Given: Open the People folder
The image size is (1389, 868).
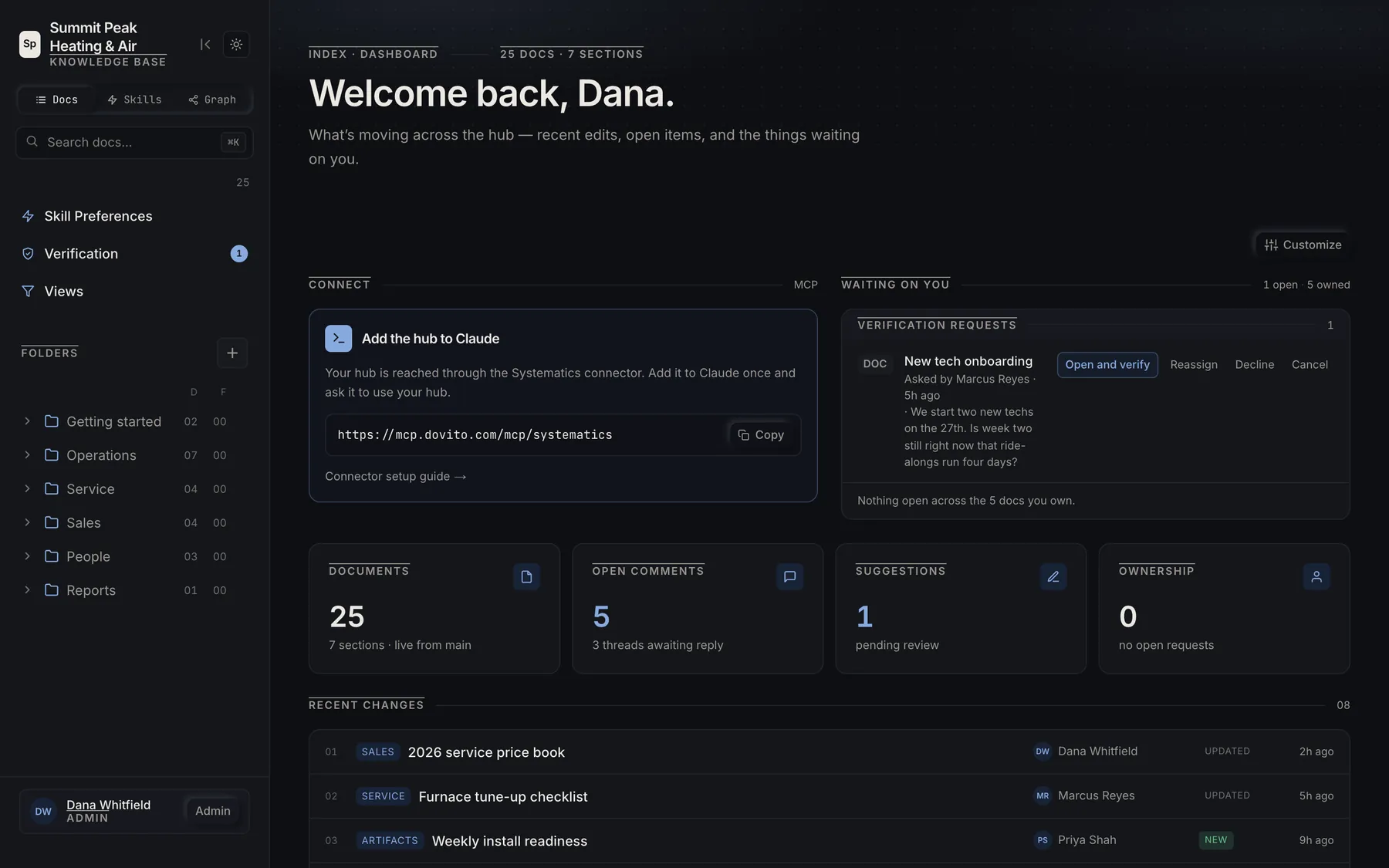Looking at the screenshot, I should coord(88,556).
